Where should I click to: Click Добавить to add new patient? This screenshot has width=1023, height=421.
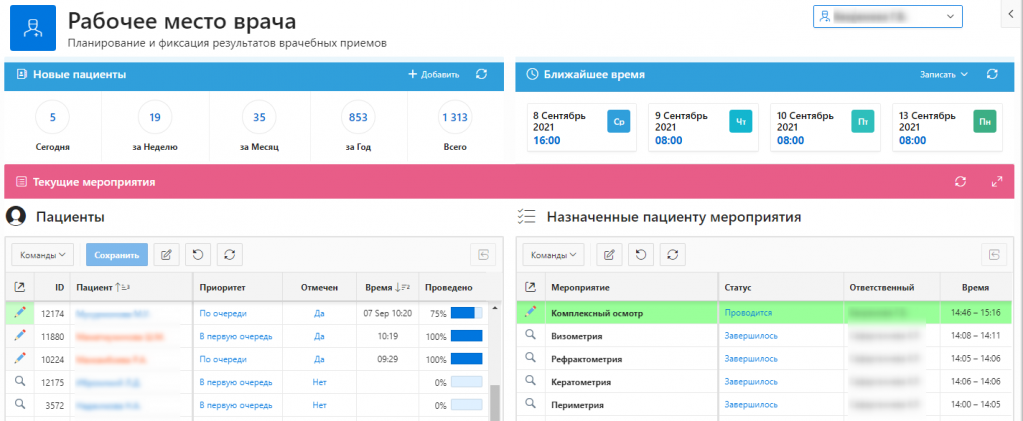tap(433, 74)
